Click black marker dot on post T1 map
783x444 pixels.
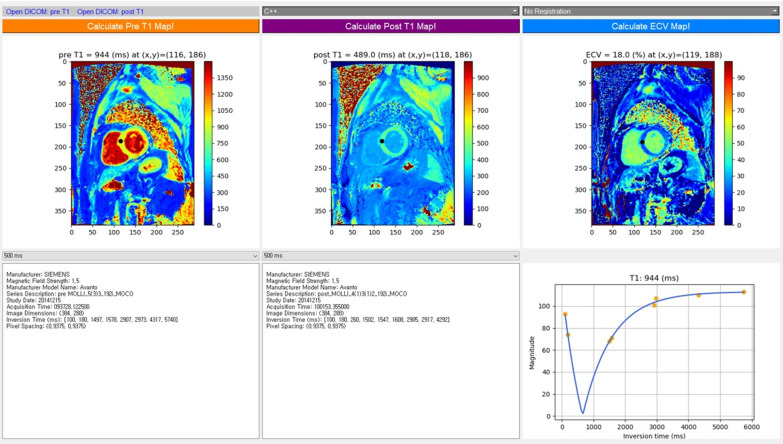tap(382, 141)
